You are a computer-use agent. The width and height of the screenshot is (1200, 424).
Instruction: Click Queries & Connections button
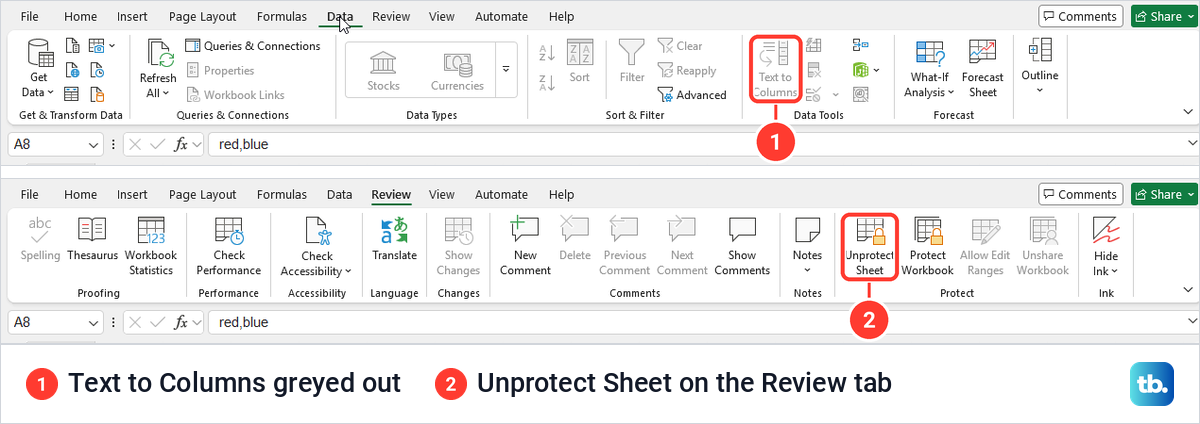tap(253, 46)
